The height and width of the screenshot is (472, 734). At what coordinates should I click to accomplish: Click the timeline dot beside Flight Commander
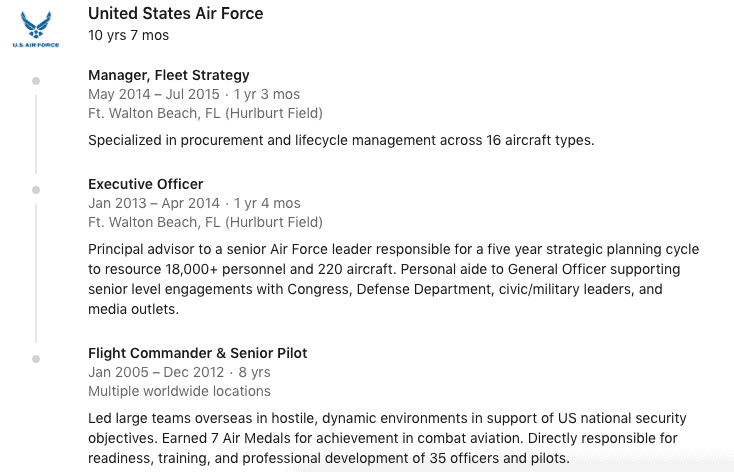(36, 359)
